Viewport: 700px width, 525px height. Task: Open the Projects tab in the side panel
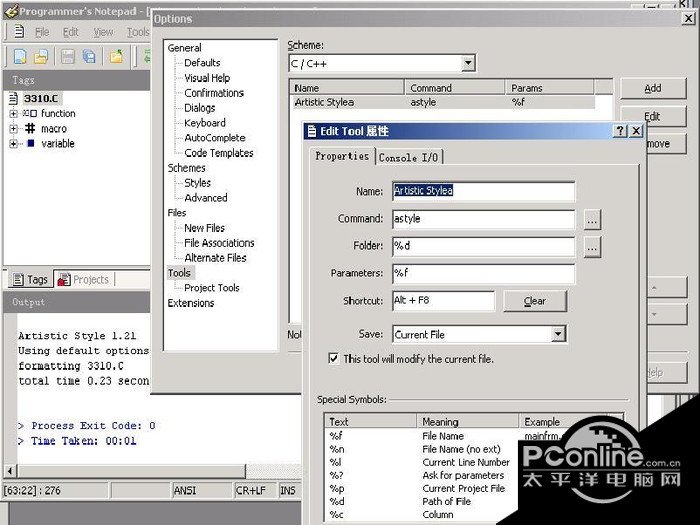[x=84, y=280]
